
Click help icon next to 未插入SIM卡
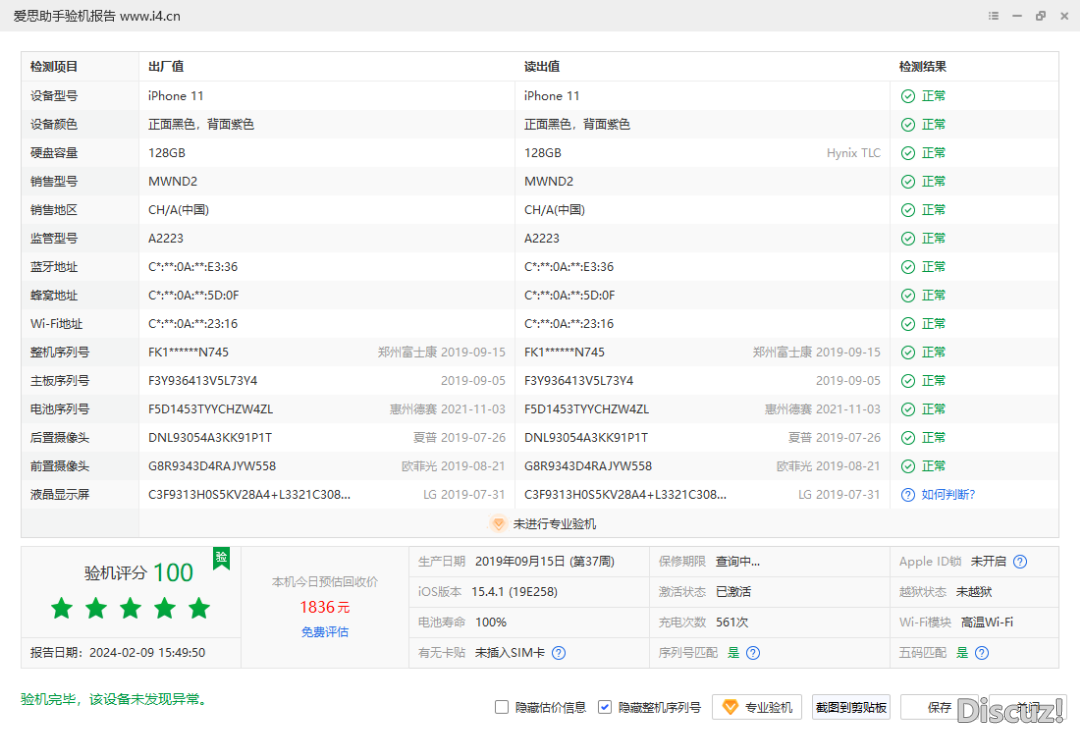pos(559,652)
